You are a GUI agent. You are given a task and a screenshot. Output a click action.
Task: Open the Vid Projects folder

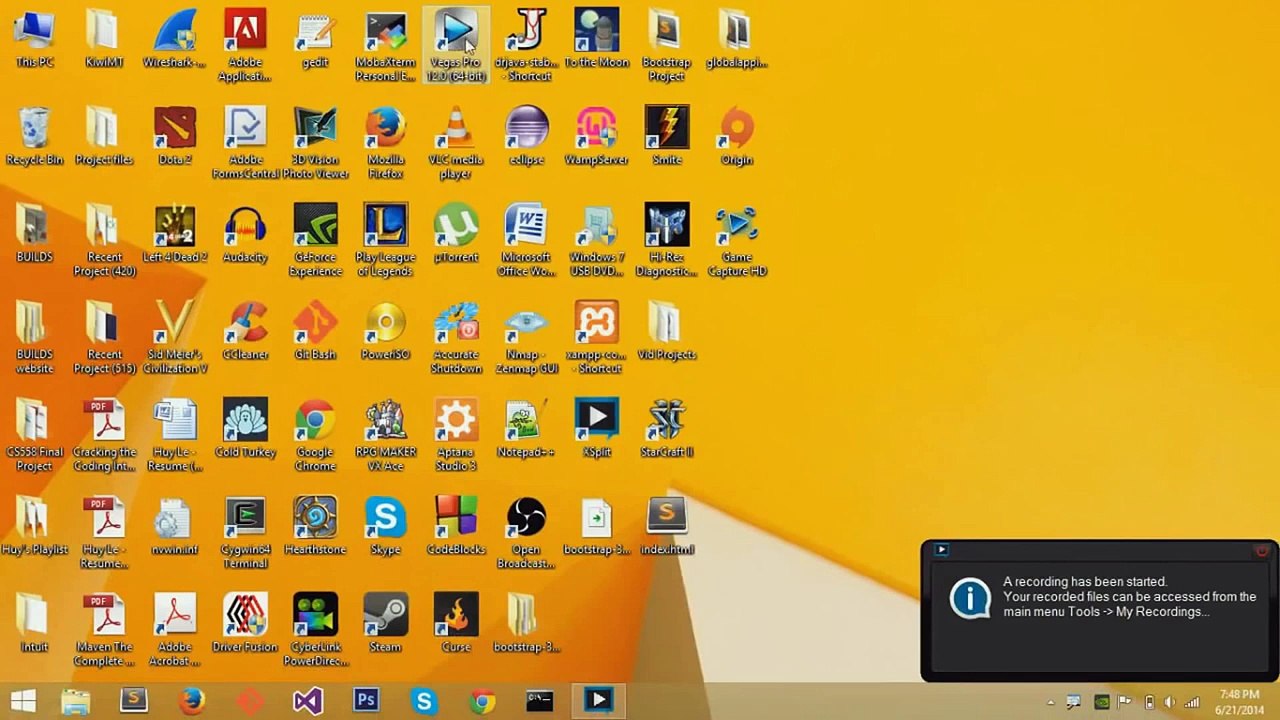[667, 331]
